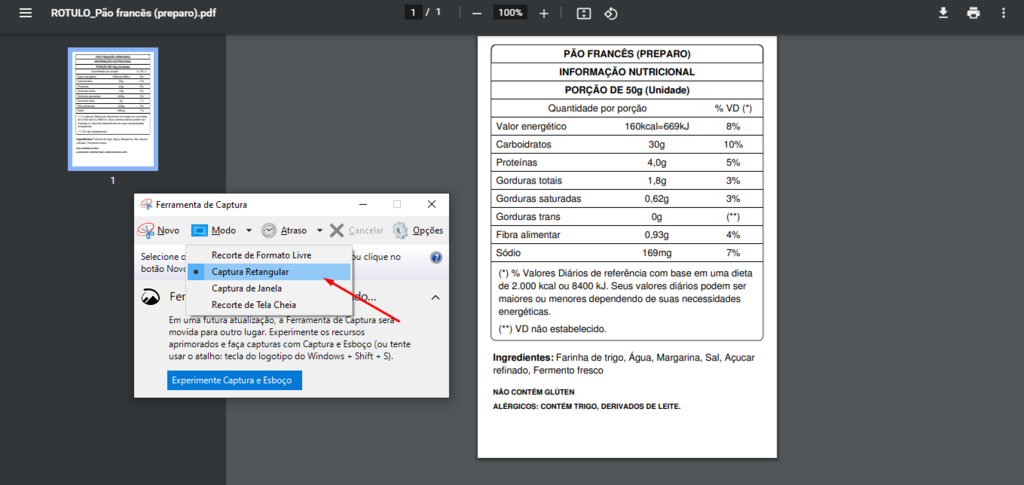This screenshot has height=485, width=1024.
Task: Select the page 1 thumbnail
Action: coord(113,109)
